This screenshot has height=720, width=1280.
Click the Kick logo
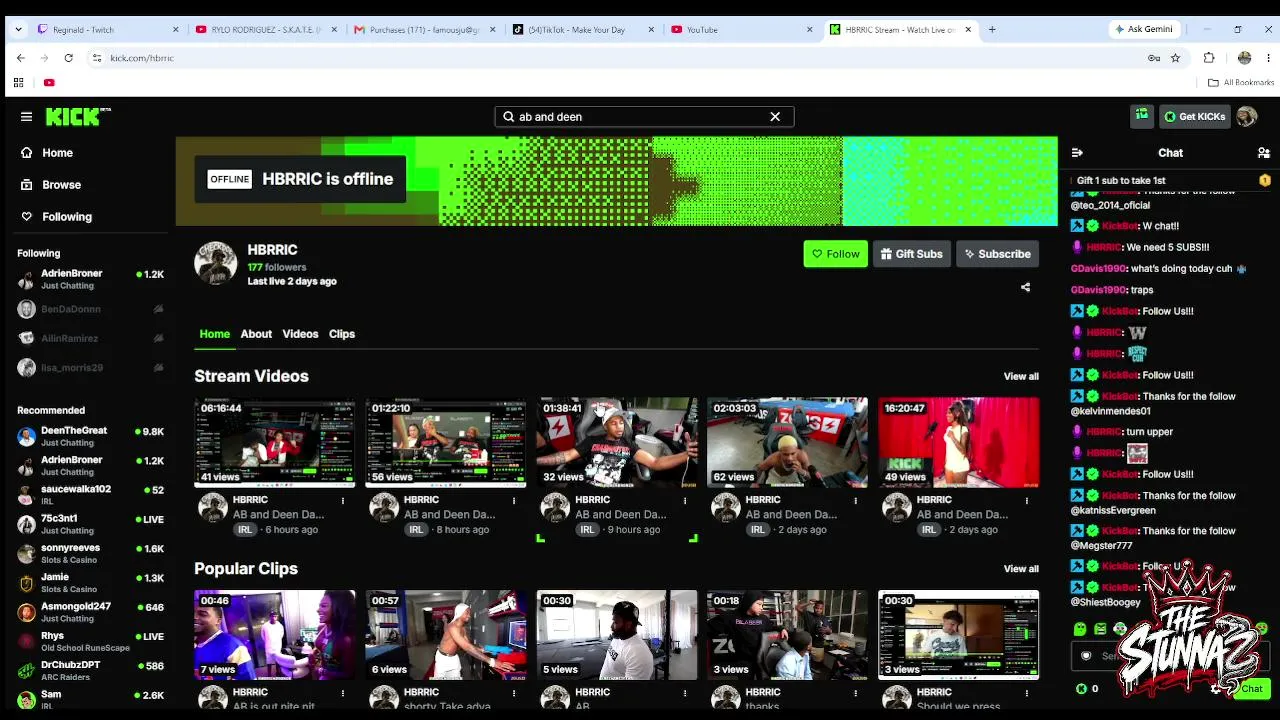tap(77, 117)
